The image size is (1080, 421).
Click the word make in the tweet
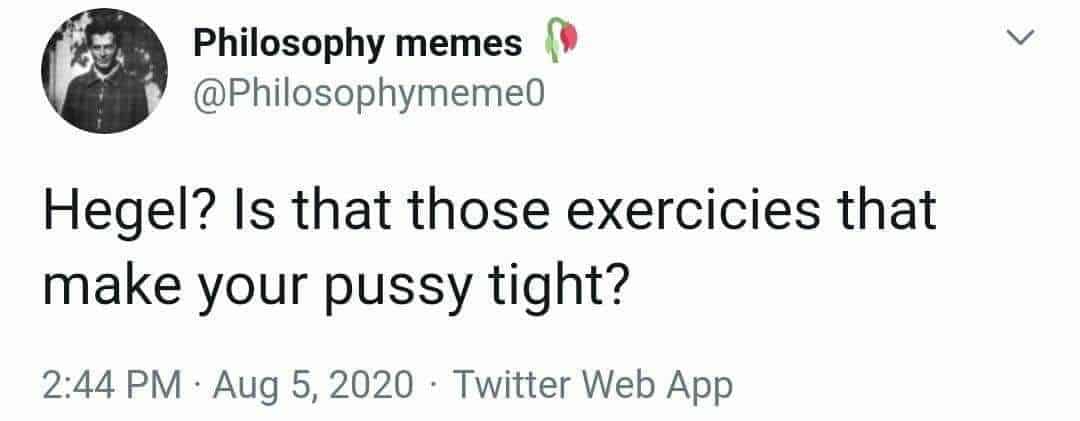(104, 283)
